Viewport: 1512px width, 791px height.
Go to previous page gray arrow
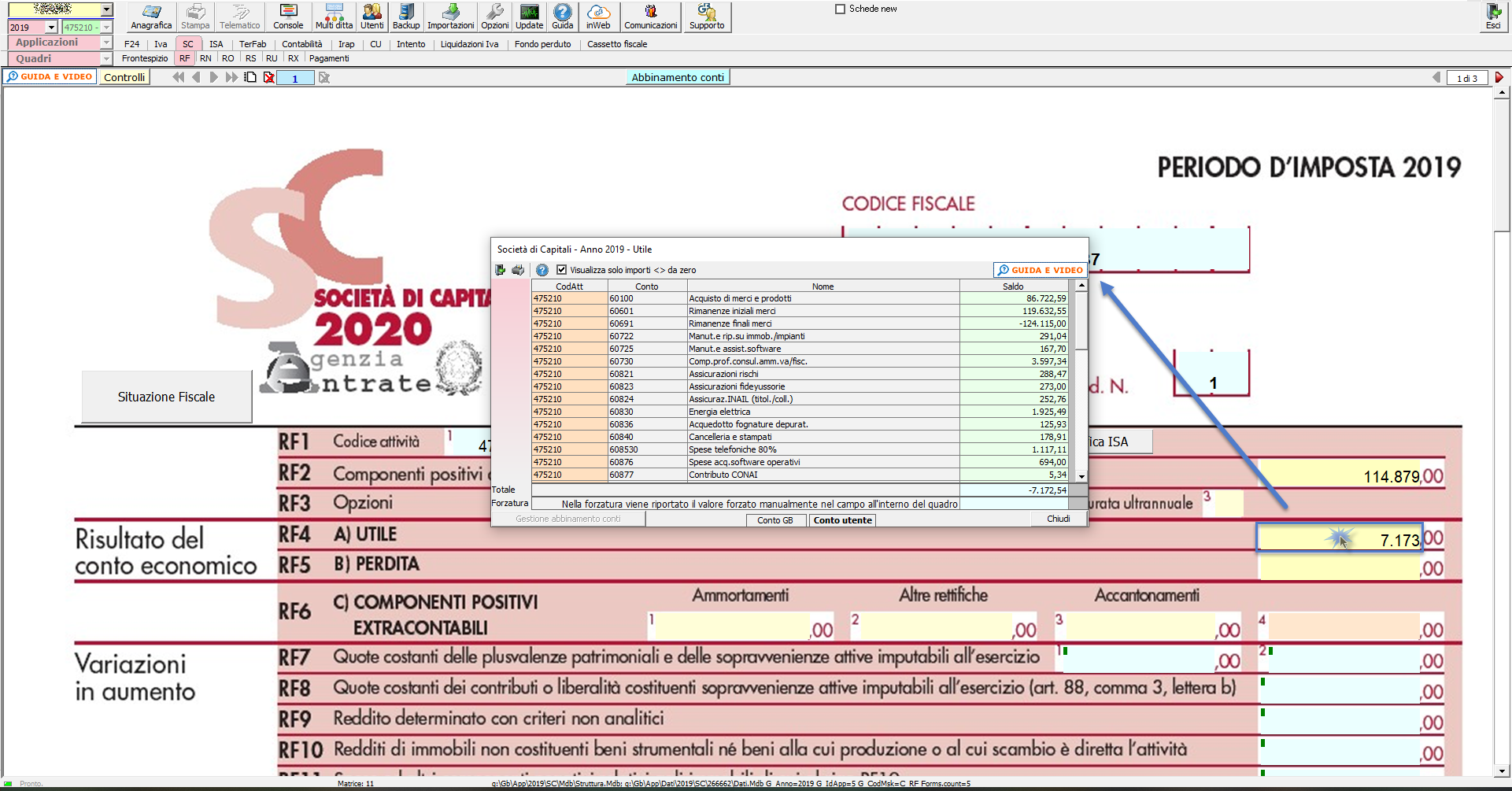tap(1436, 77)
